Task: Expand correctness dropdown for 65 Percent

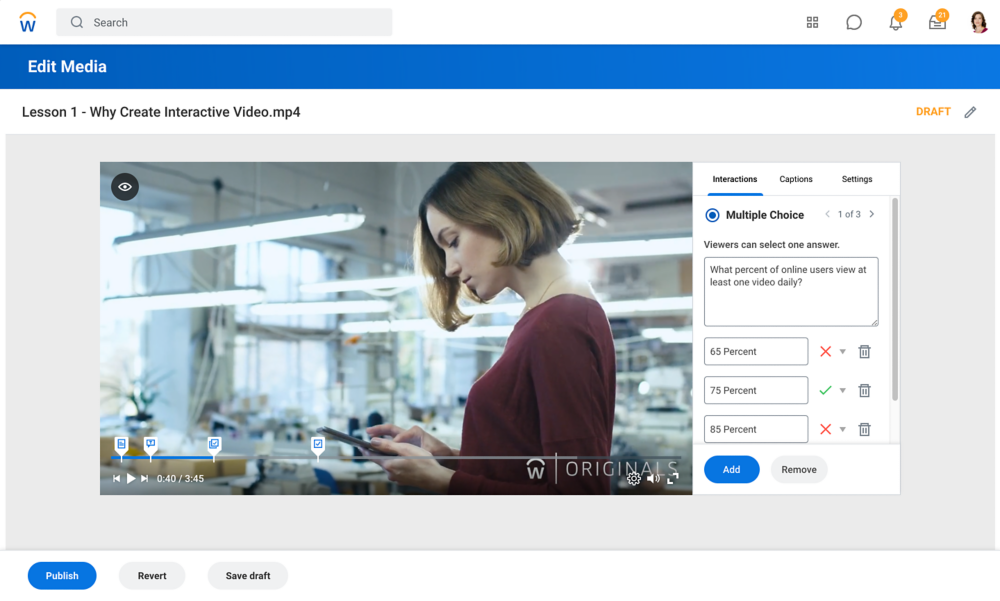Action: pos(842,352)
